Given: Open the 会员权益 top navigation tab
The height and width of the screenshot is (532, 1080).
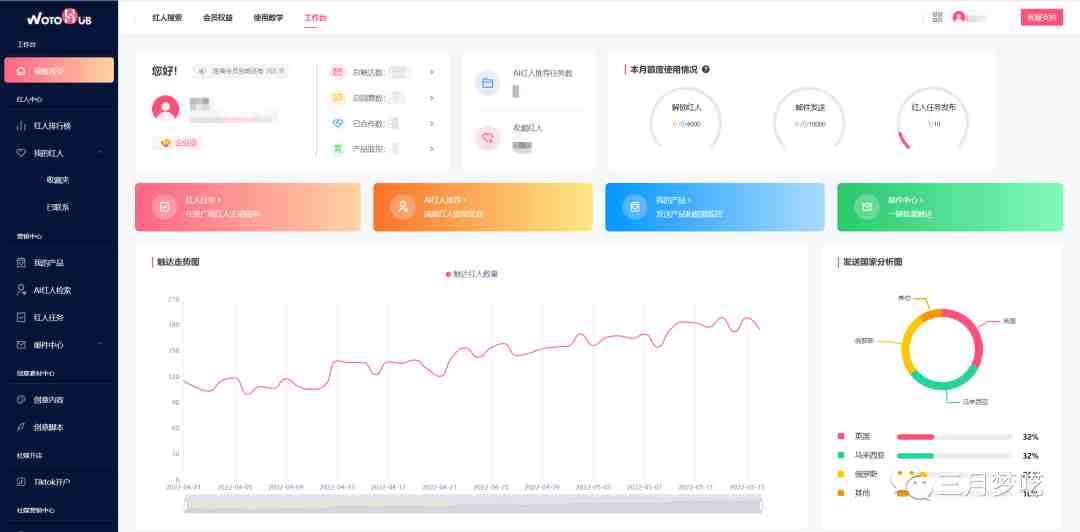Looking at the screenshot, I should pos(218,18).
